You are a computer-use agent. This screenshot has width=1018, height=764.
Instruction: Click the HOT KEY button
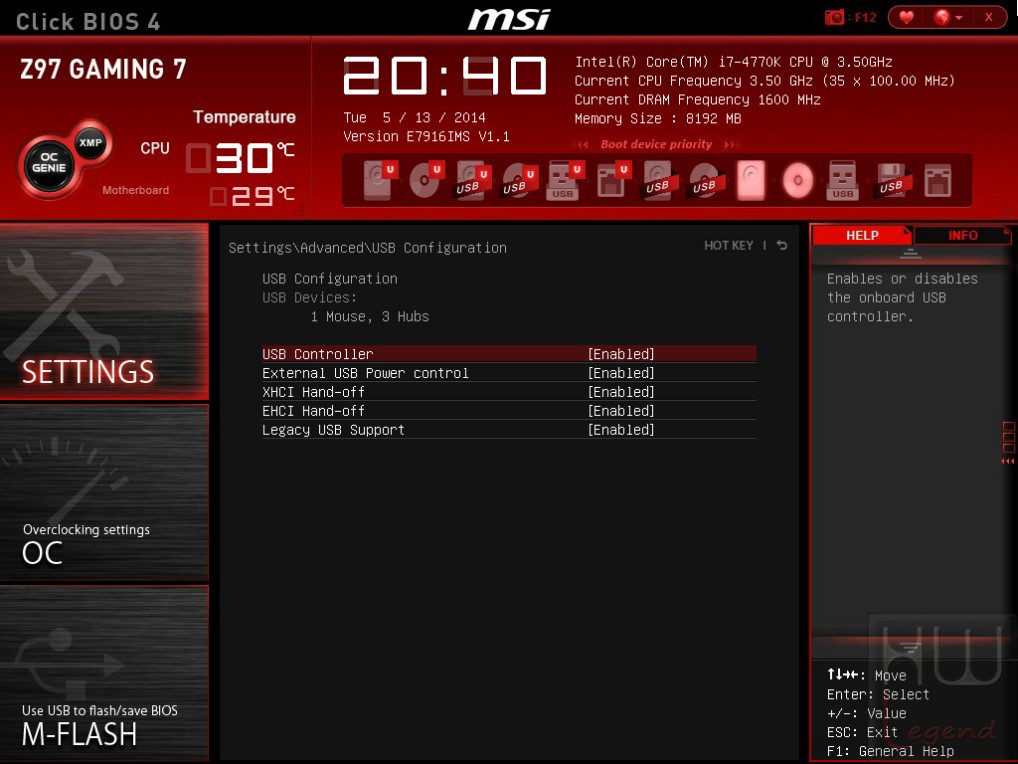tap(729, 245)
